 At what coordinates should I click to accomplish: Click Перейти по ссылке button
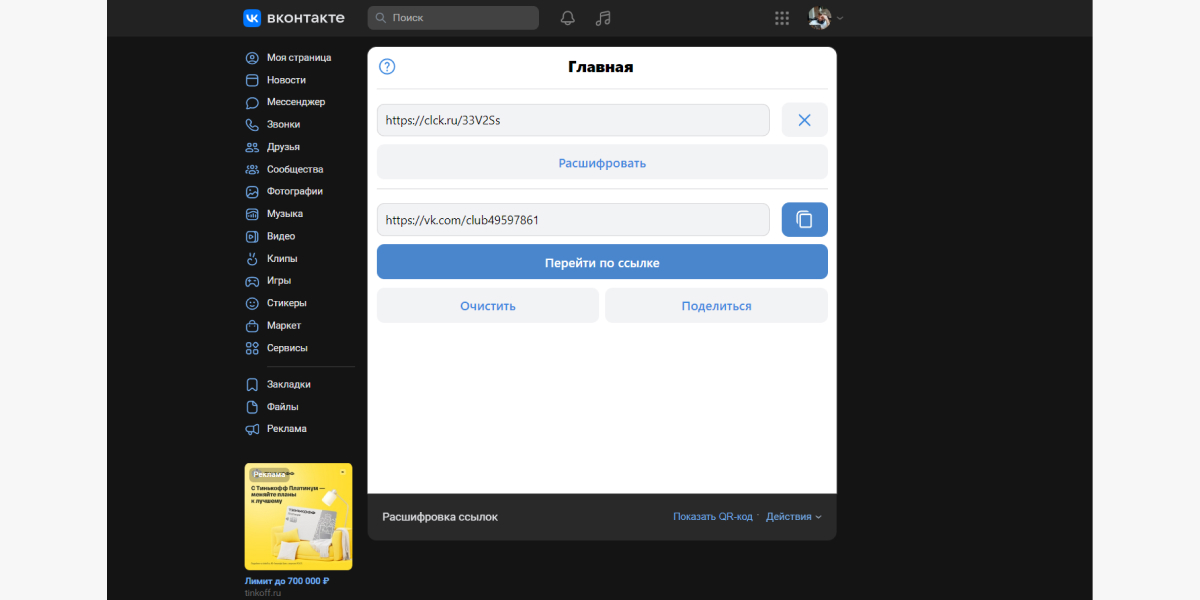(602, 262)
